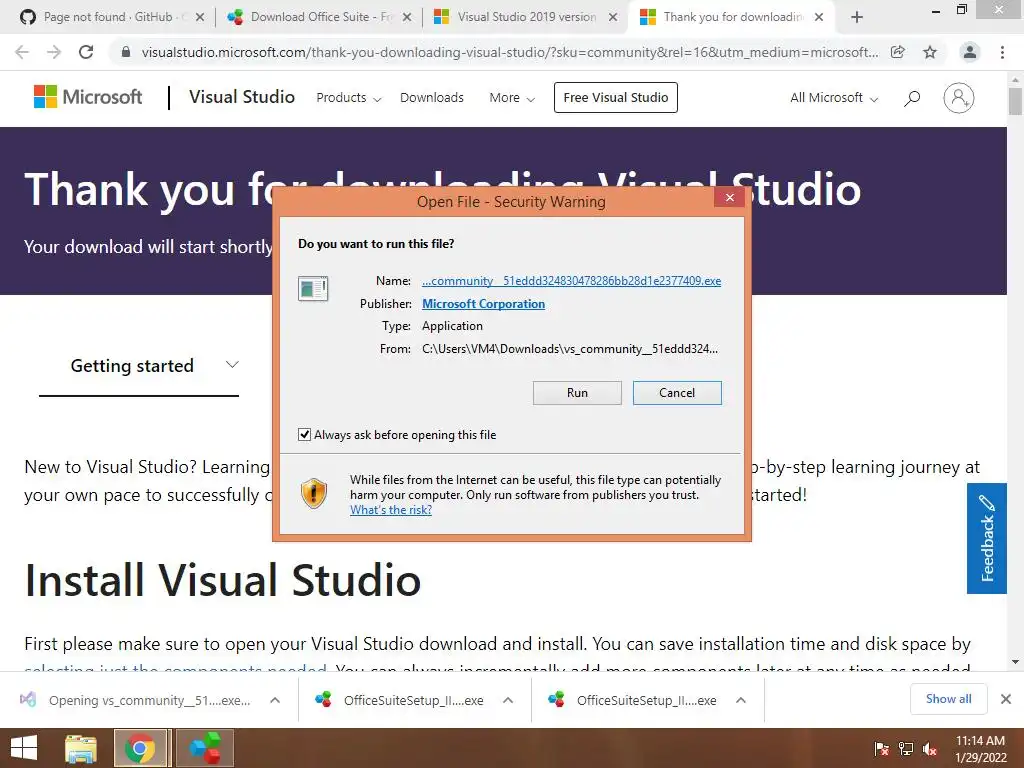Click the page vertical scrollbar thumb
This screenshot has height=768, width=1024.
(1015, 101)
